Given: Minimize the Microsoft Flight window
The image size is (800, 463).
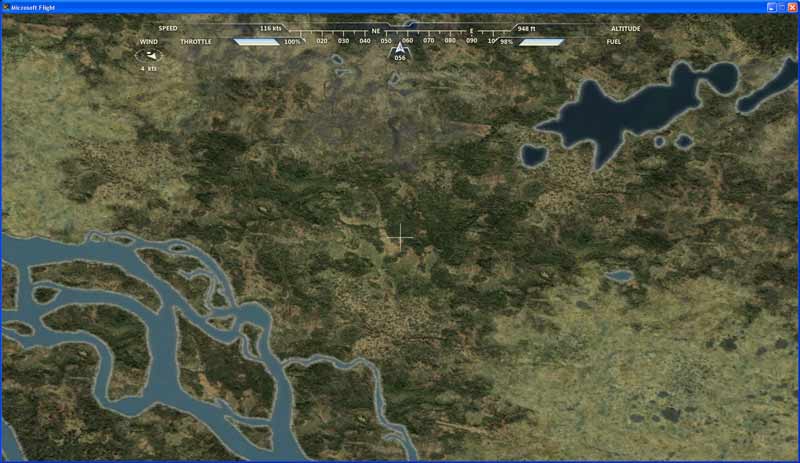Looking at the screenshot, I should click(x=772, y=7).
